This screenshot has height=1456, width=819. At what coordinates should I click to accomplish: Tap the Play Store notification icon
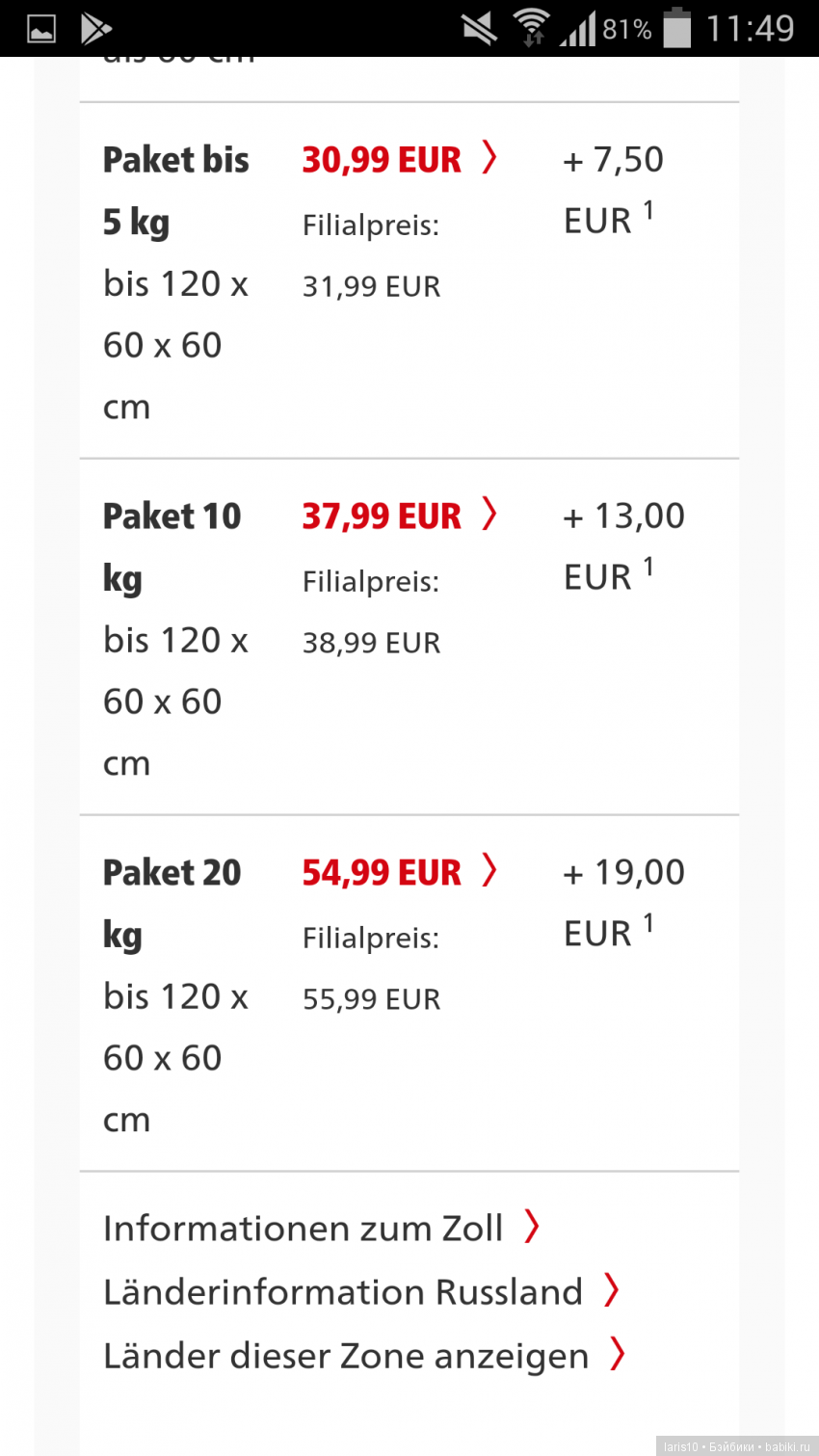95,29
